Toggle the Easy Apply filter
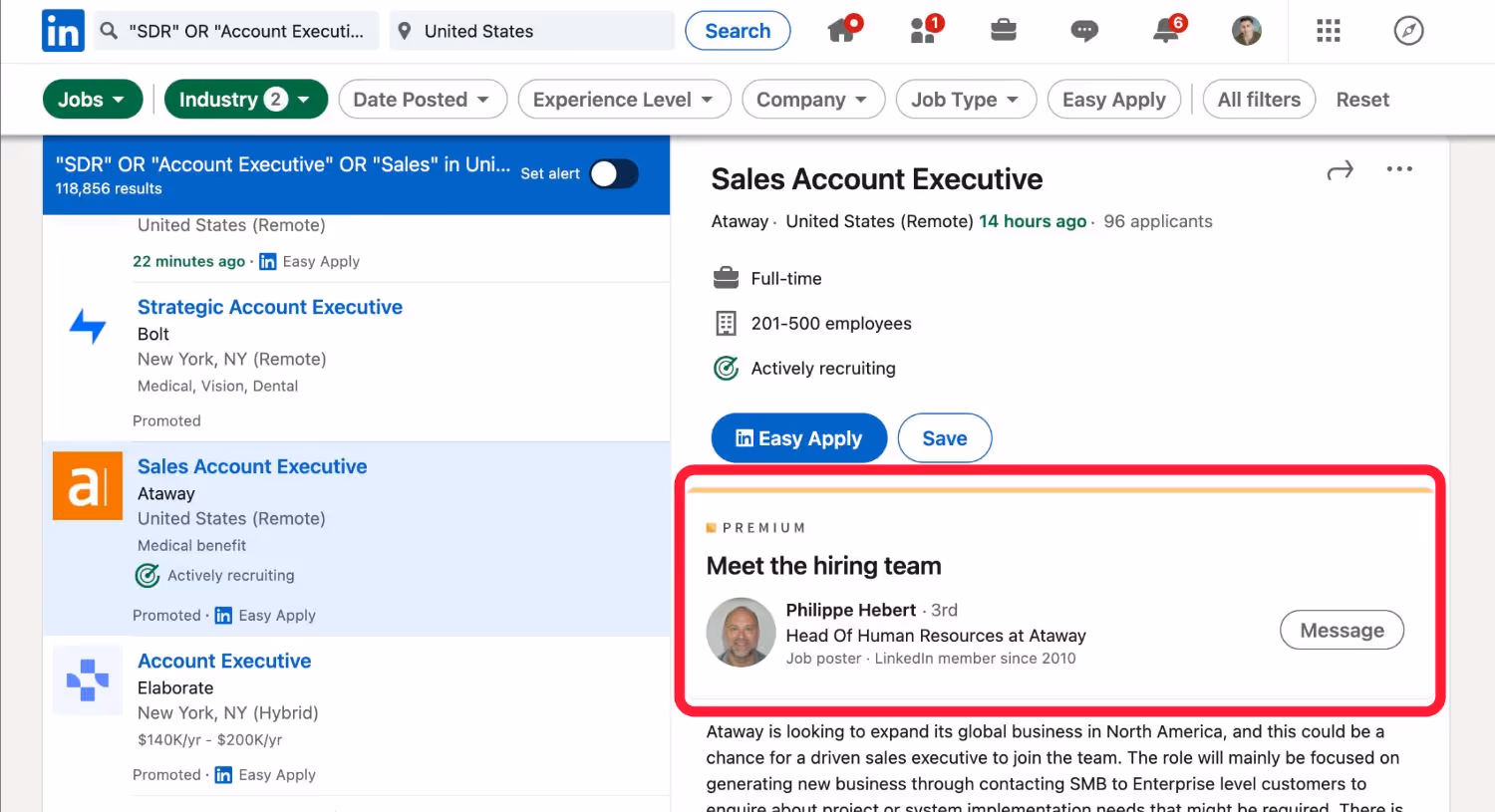 point(1114,100)
